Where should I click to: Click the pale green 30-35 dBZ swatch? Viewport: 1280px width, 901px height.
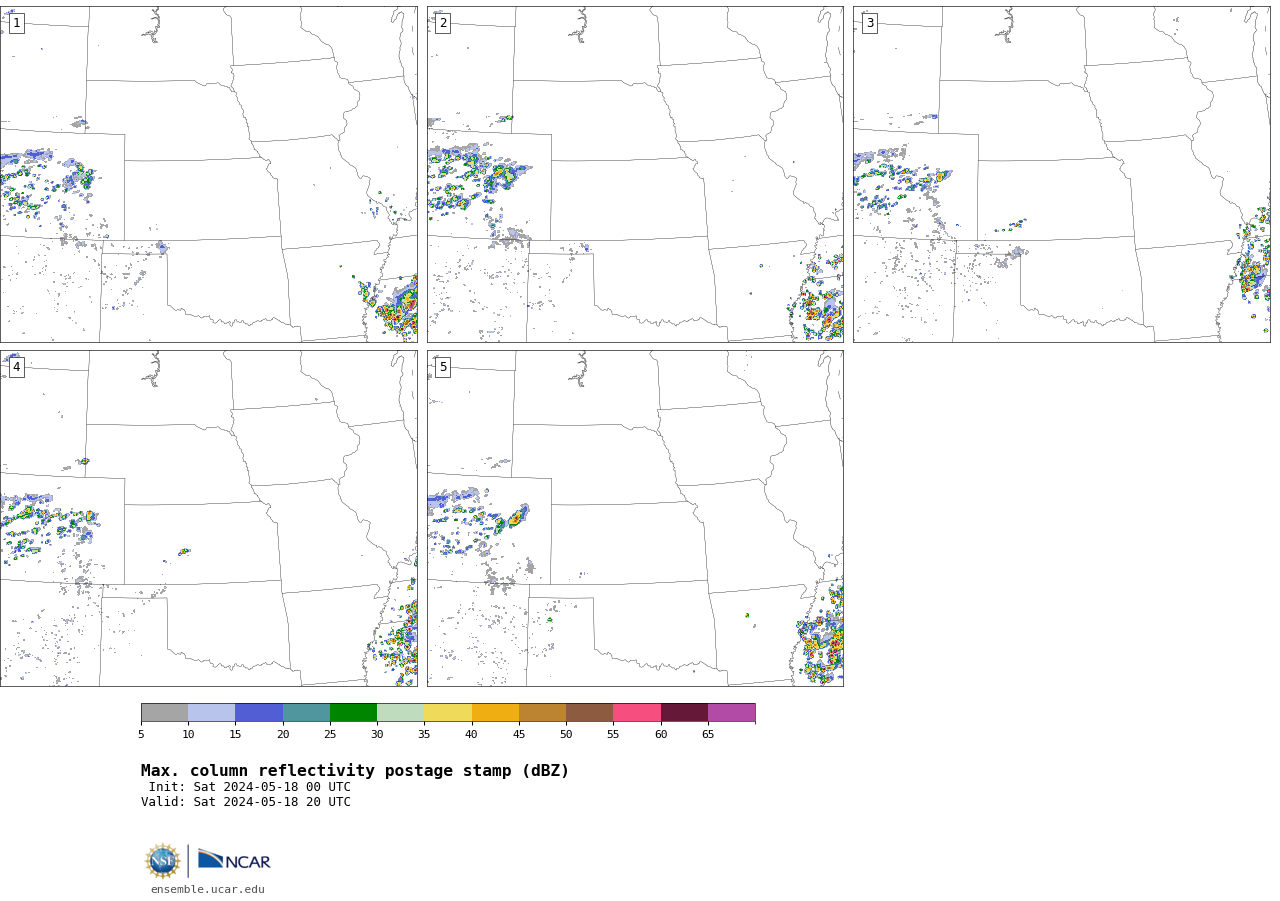pyautogui.click(x=400, y=712)
